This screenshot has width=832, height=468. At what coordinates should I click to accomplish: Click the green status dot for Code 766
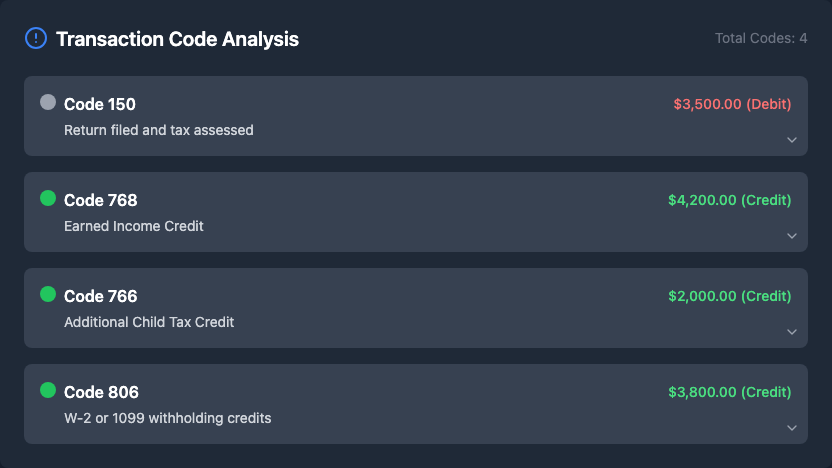(x=48, y=294)
